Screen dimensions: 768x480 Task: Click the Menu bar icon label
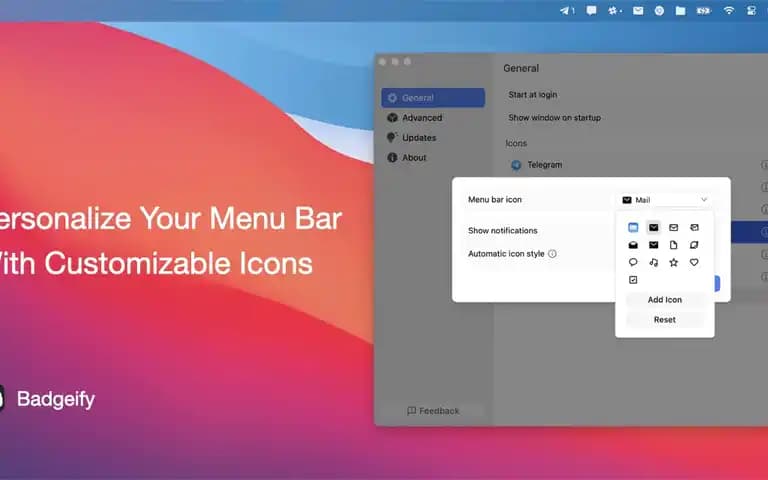click(495, 199)
